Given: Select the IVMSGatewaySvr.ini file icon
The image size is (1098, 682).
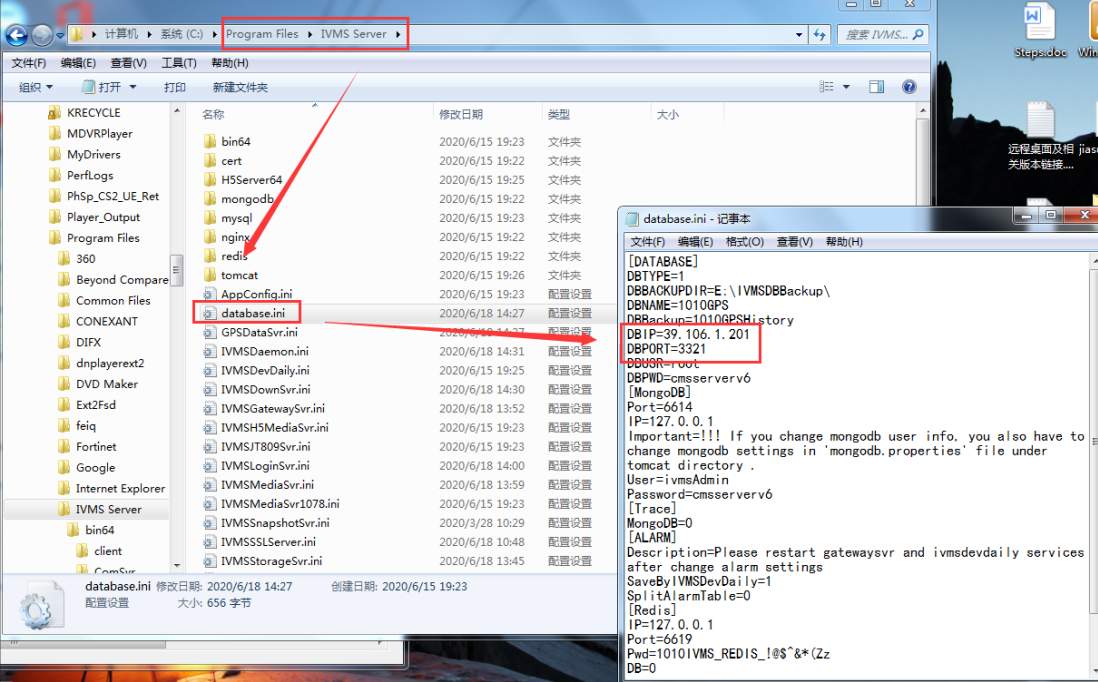Looking at the screenshot, I should 209,408.
